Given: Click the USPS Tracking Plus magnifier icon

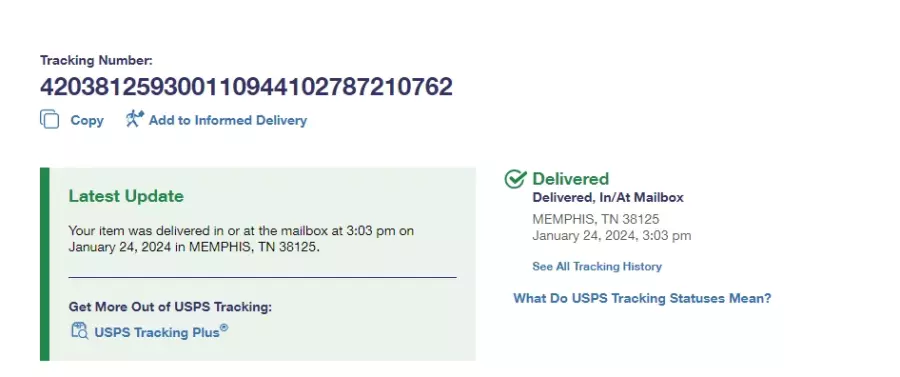Looking at the screenshot, I should pos(80,331).
